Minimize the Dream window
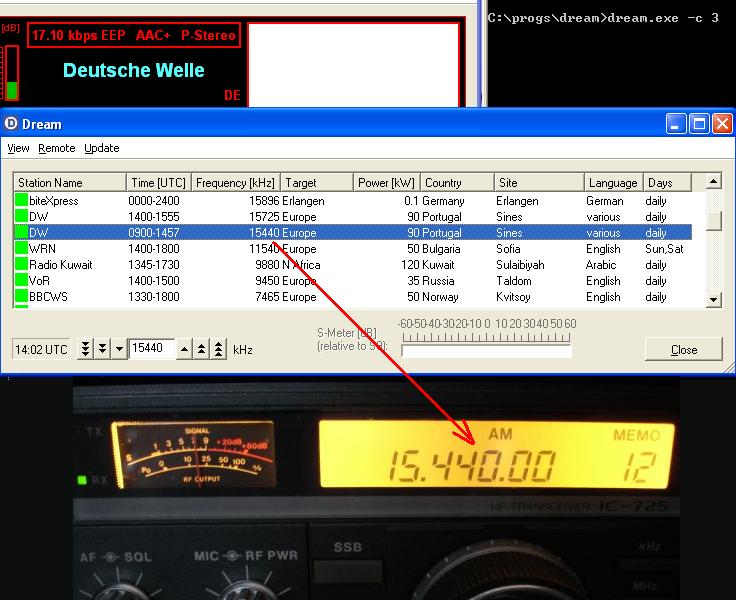The height and width of the screenshot is (600, 736). coord(675,124)
